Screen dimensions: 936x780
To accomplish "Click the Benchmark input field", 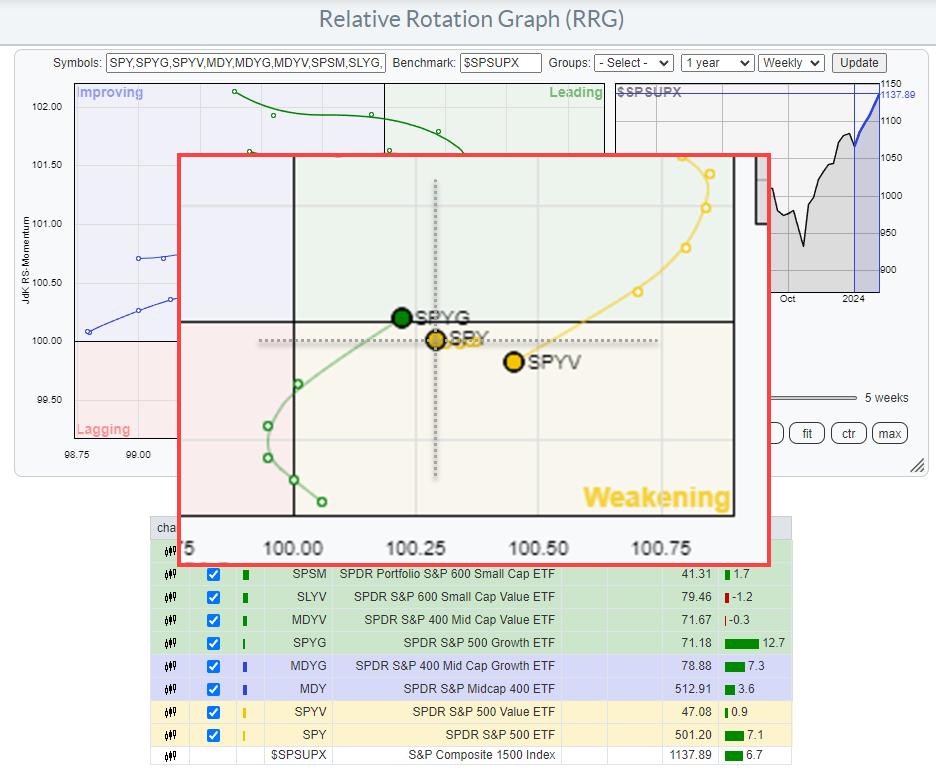I will tap(501, 62).
